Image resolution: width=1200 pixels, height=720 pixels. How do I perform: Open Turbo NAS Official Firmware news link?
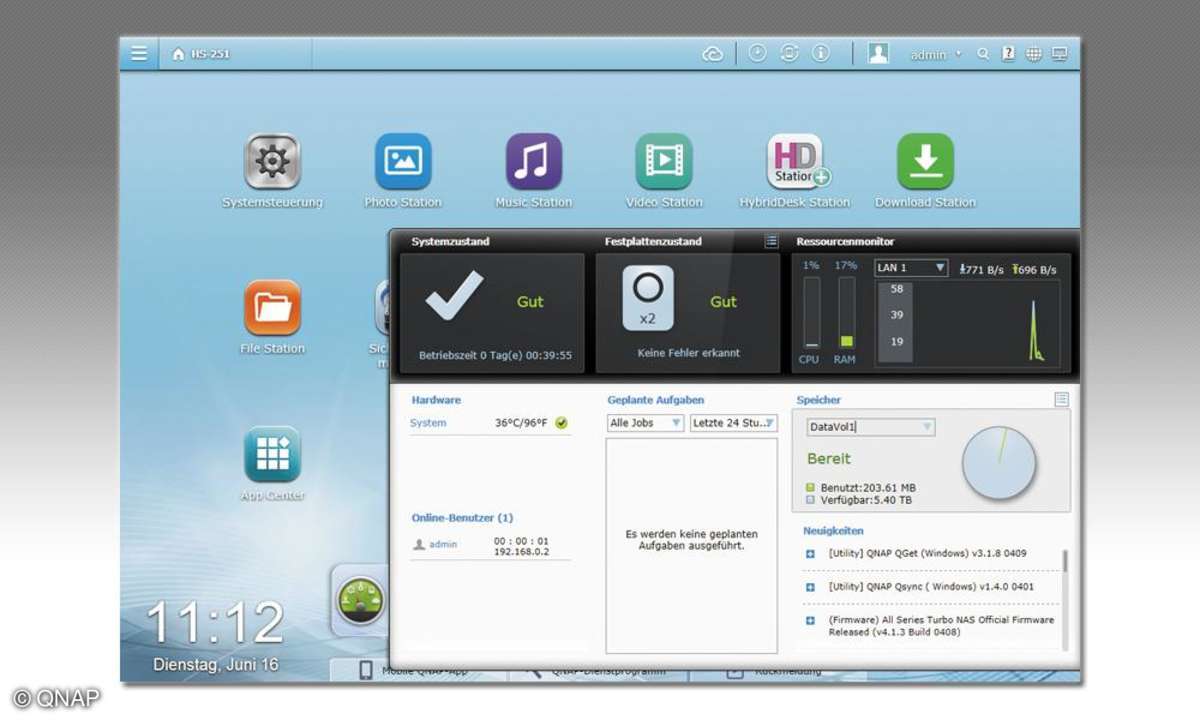pyautogui.click(x=941, y=626)
